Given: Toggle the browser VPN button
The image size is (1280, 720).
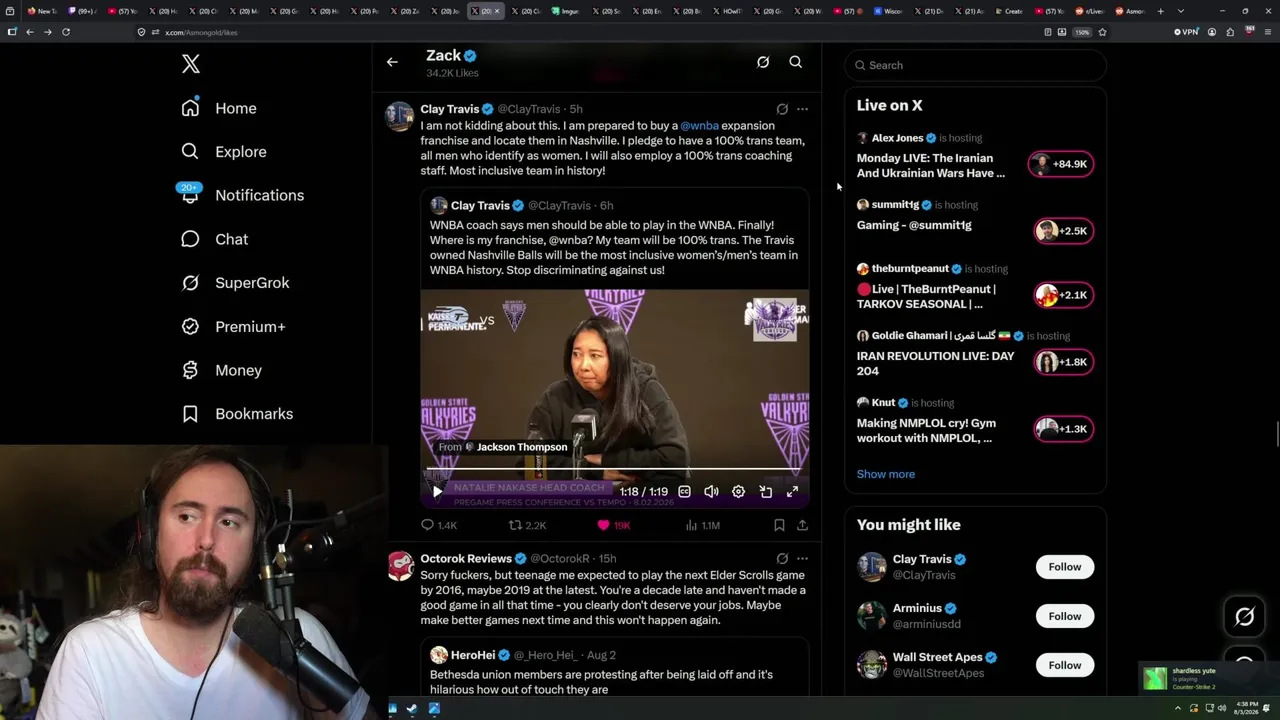Looking at the screenshot, I should (x=1185, y=32).
